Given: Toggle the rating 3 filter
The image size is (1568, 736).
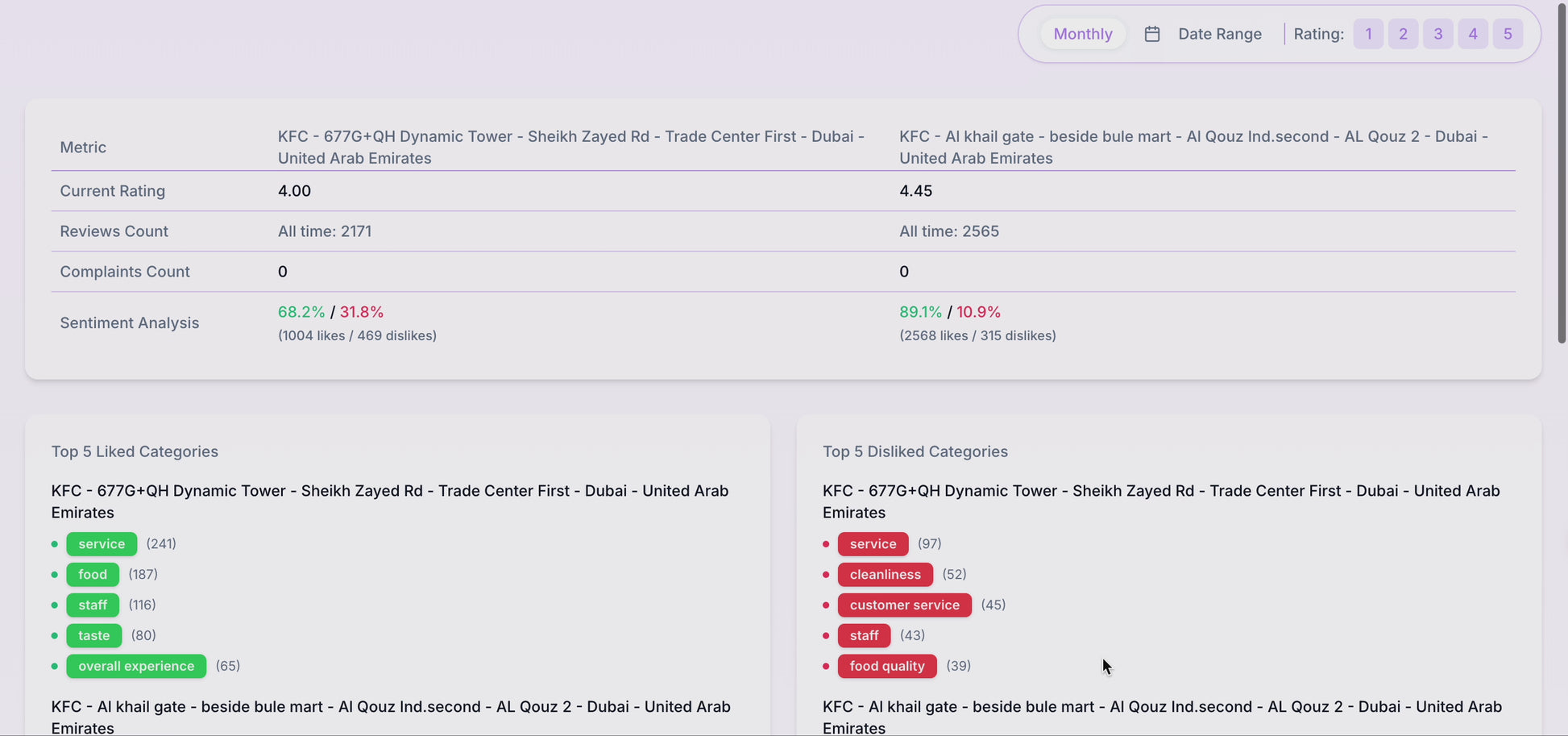Looking at the screenshot, I should 1437,34.
